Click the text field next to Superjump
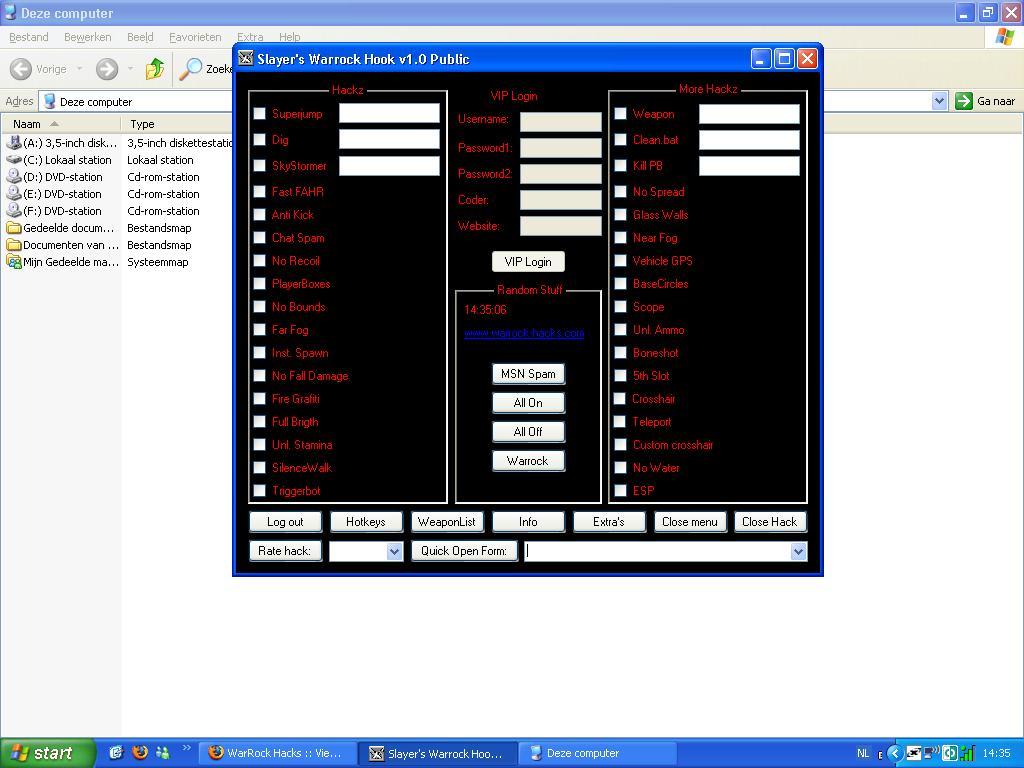 389,113
